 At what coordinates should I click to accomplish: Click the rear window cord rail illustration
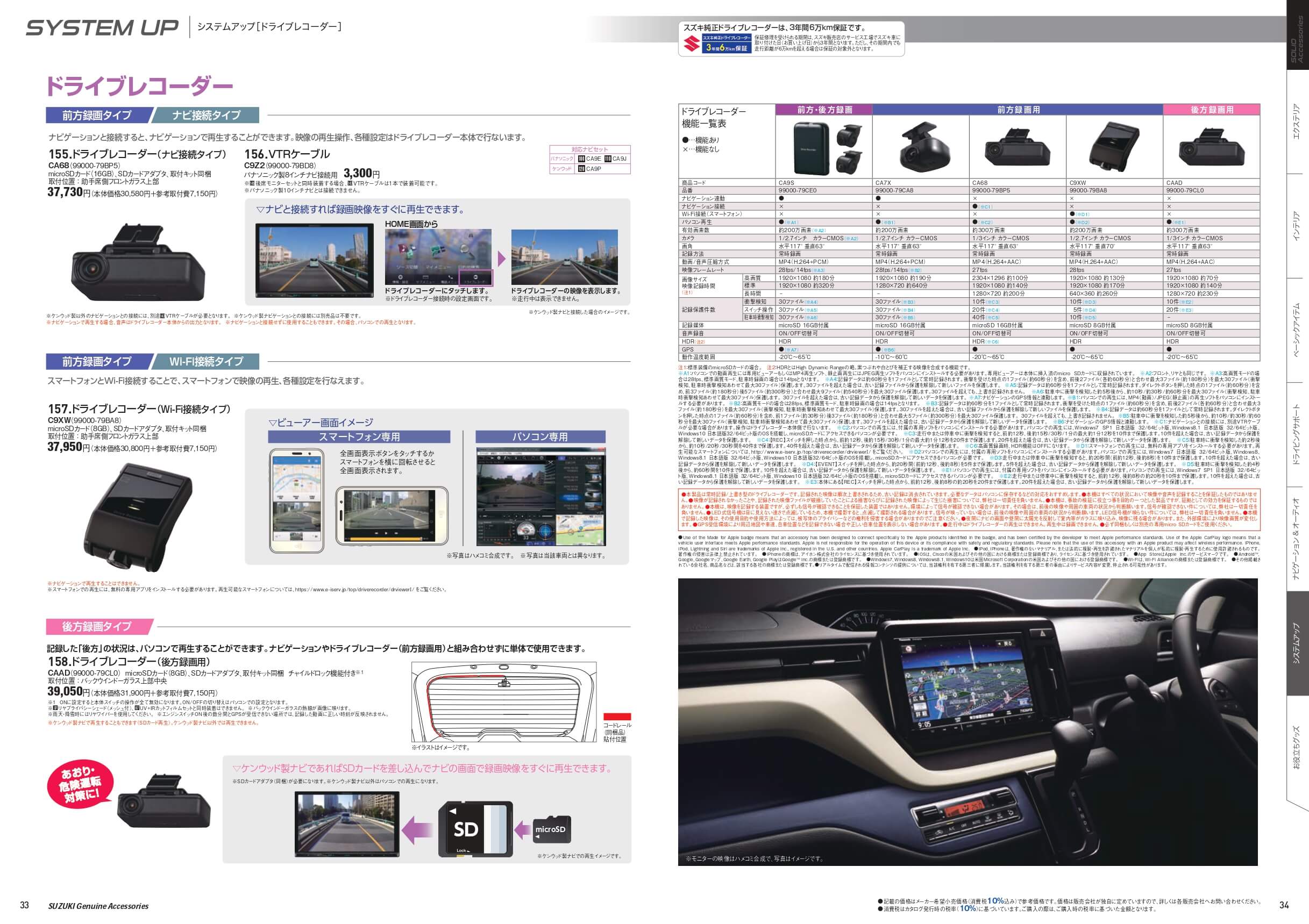pyautogui.click(x=504, y=701)
